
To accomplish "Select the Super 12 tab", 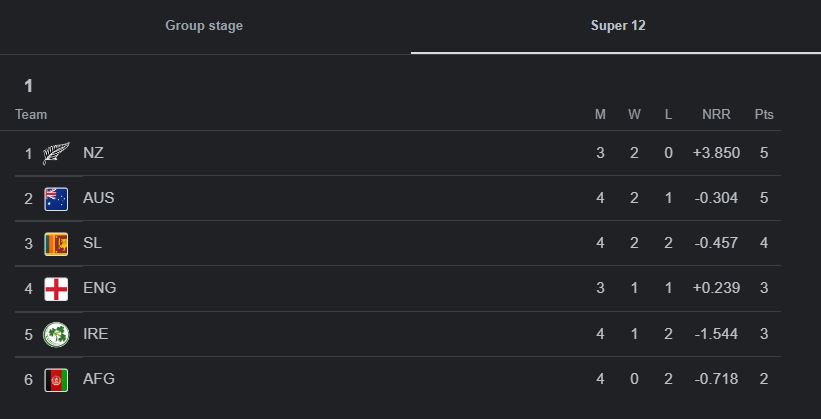I will [x=617, y=26].
